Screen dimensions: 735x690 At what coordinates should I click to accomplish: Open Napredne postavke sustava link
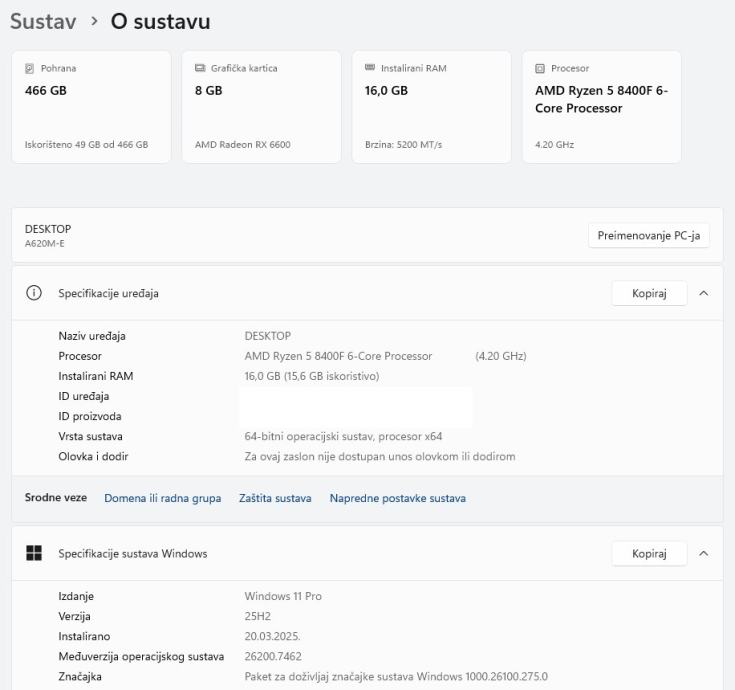pos(397,498)
